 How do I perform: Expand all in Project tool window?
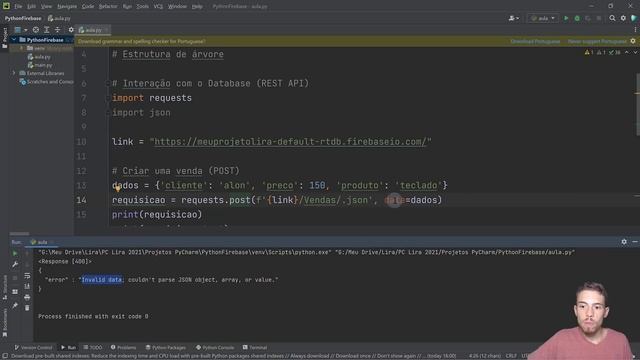[x=47, y=30]
